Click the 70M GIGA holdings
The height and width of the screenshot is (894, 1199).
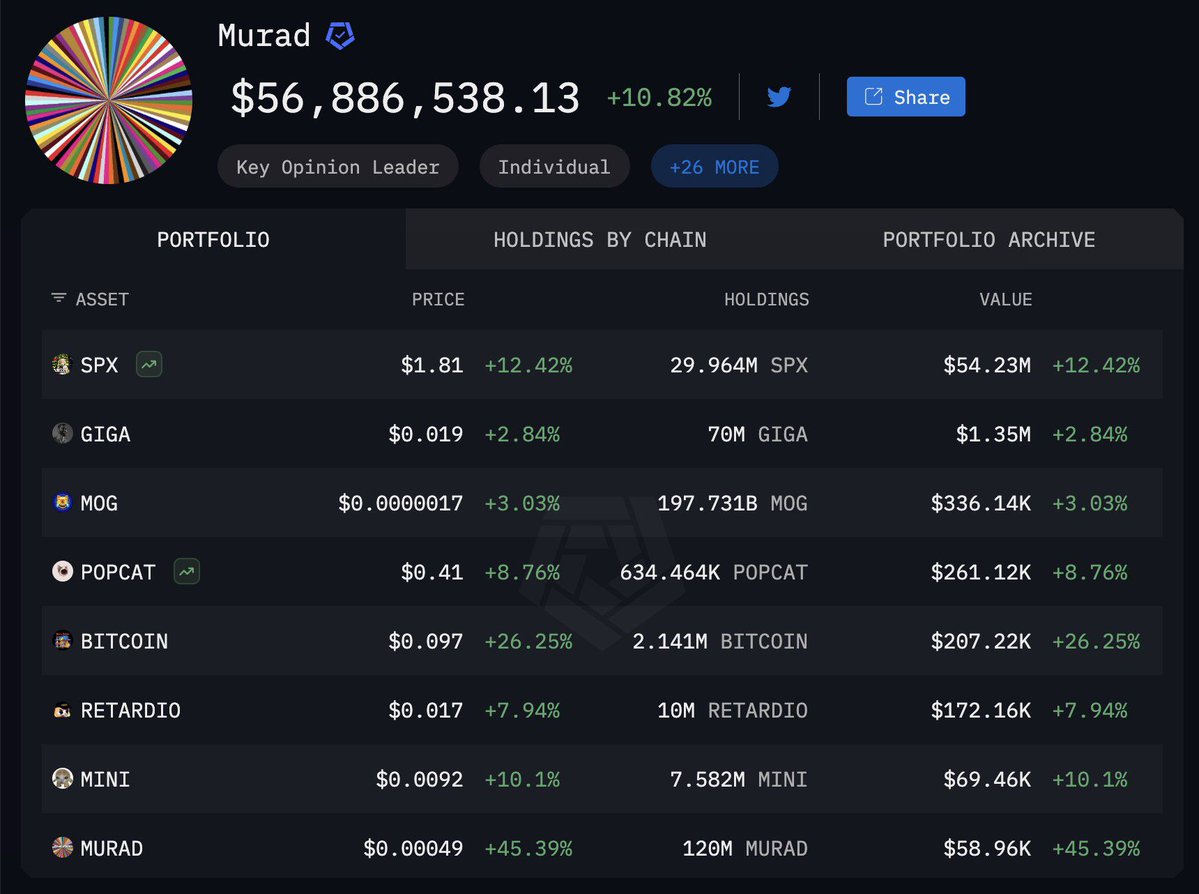(x=758, y=434)
